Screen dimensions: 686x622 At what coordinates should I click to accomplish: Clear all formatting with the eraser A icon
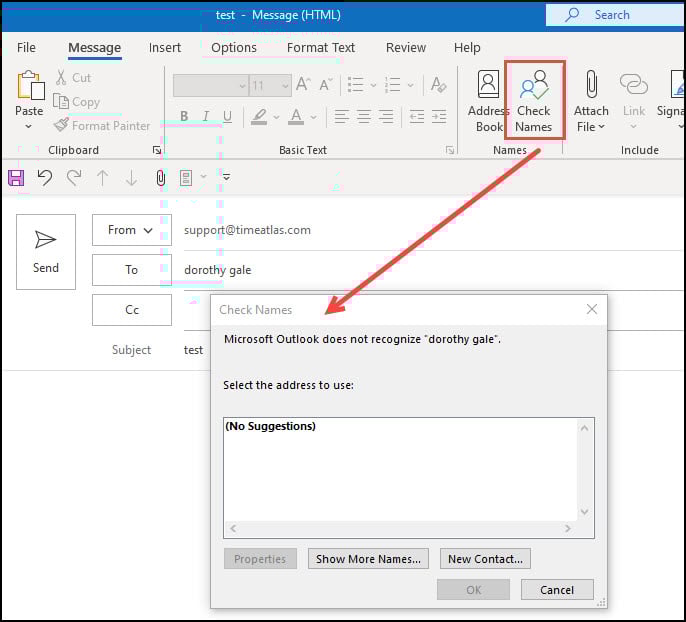438,84
